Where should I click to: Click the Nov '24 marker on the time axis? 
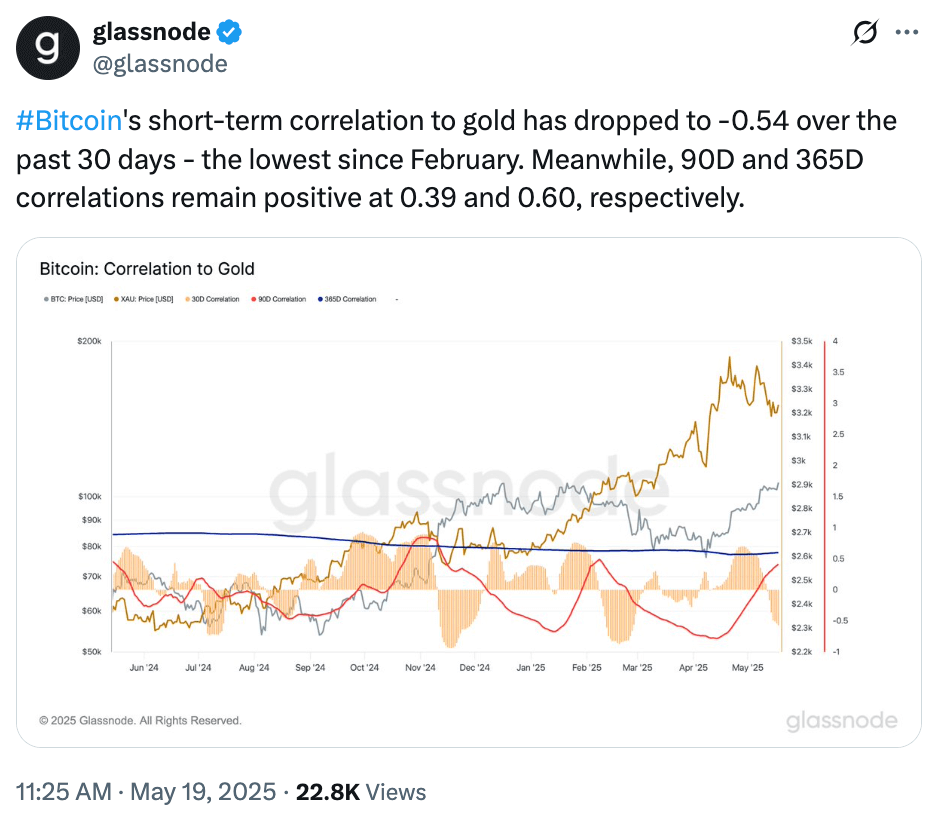(x=421, y=667)
